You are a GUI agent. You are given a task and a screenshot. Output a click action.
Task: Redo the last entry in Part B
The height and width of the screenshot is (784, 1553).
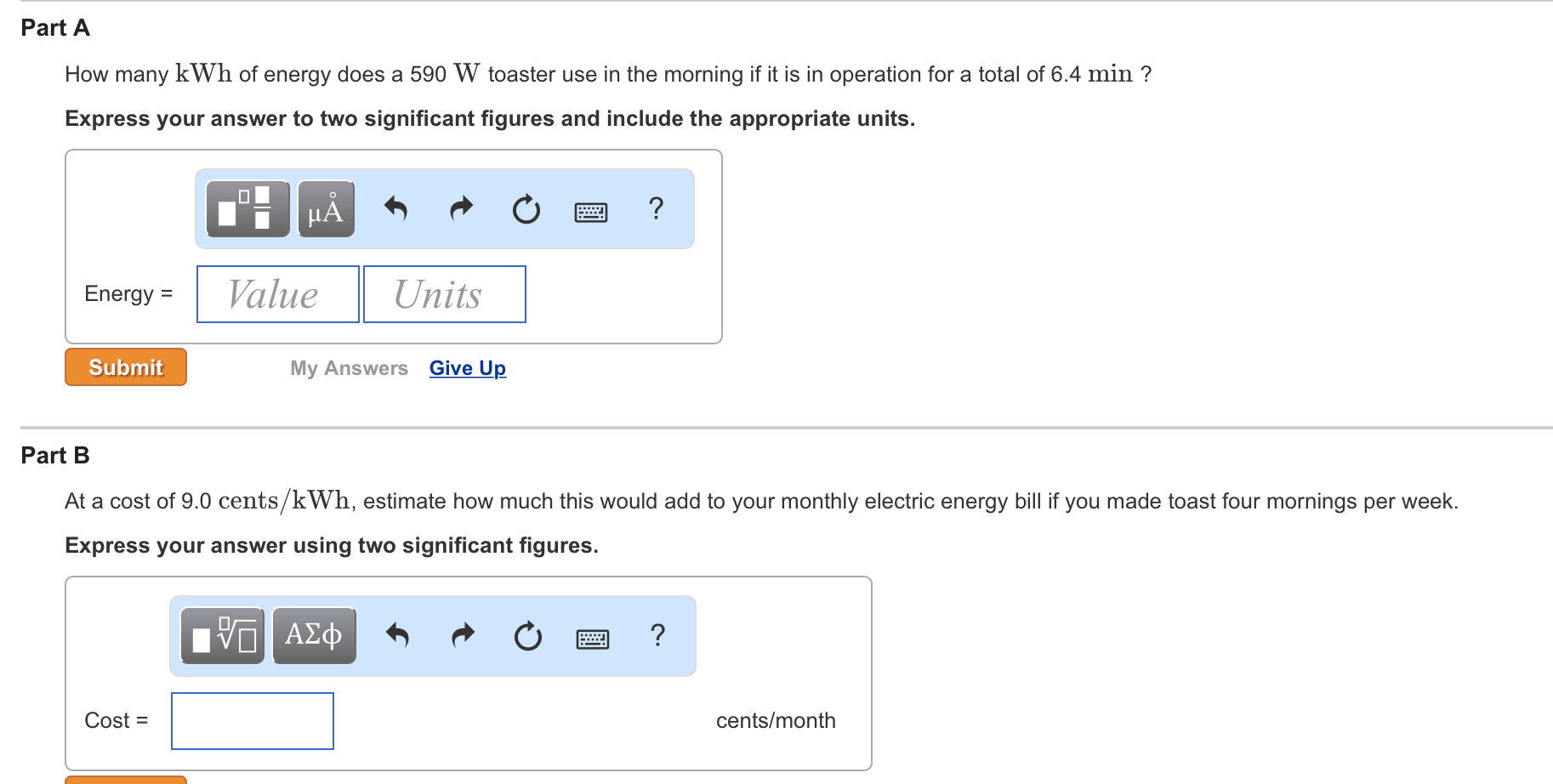(x=462, y=635)
